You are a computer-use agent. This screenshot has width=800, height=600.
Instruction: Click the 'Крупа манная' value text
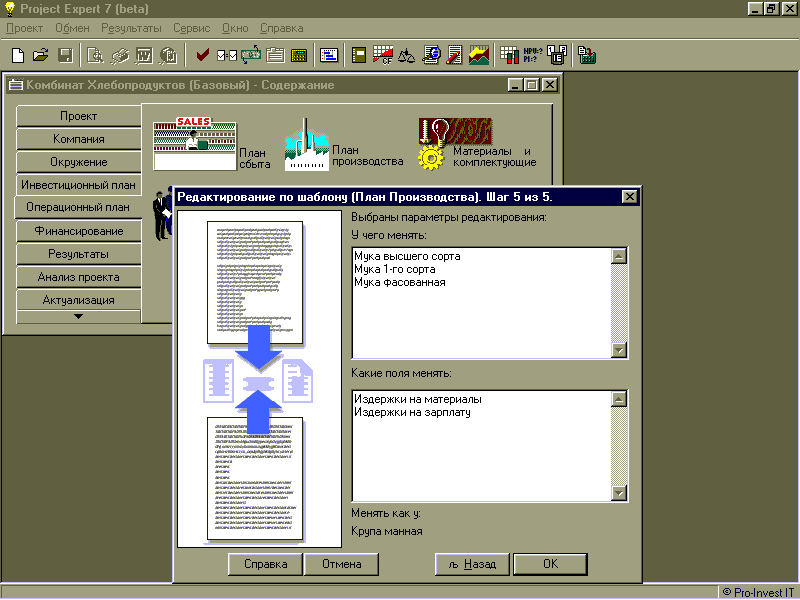point(387,531)
